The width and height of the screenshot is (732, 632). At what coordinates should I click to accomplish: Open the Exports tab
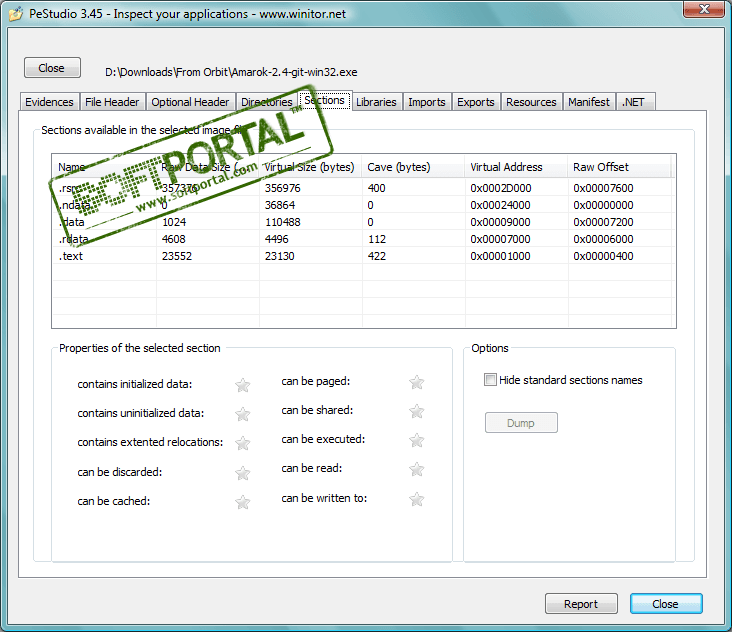(x=476, y=102)
